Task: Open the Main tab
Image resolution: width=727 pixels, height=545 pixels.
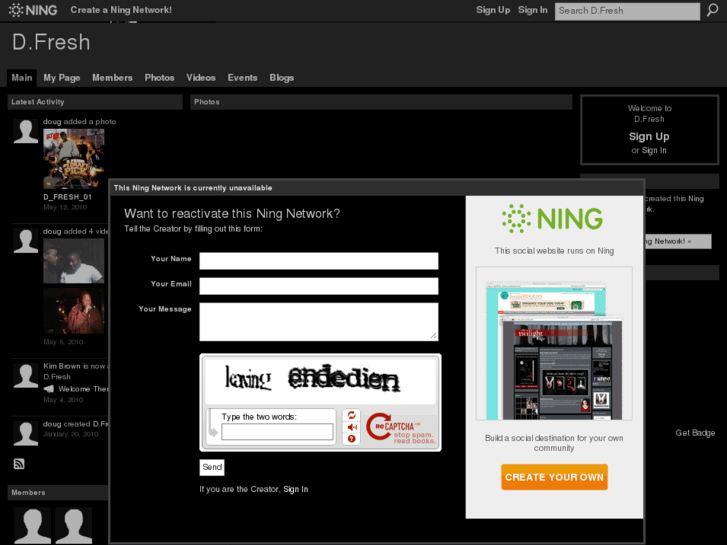Action: coord(22,77)
